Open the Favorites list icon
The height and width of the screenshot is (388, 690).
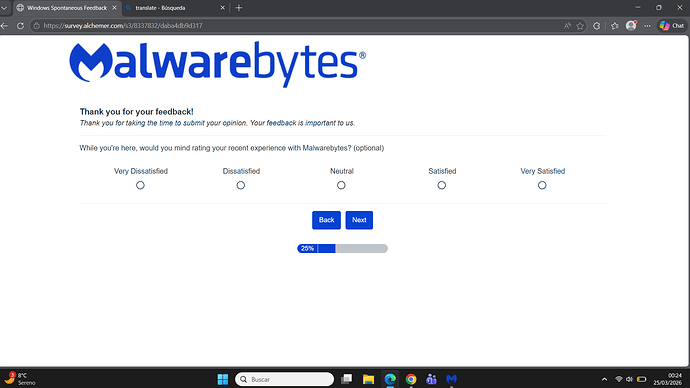click(x=615, y=26)
